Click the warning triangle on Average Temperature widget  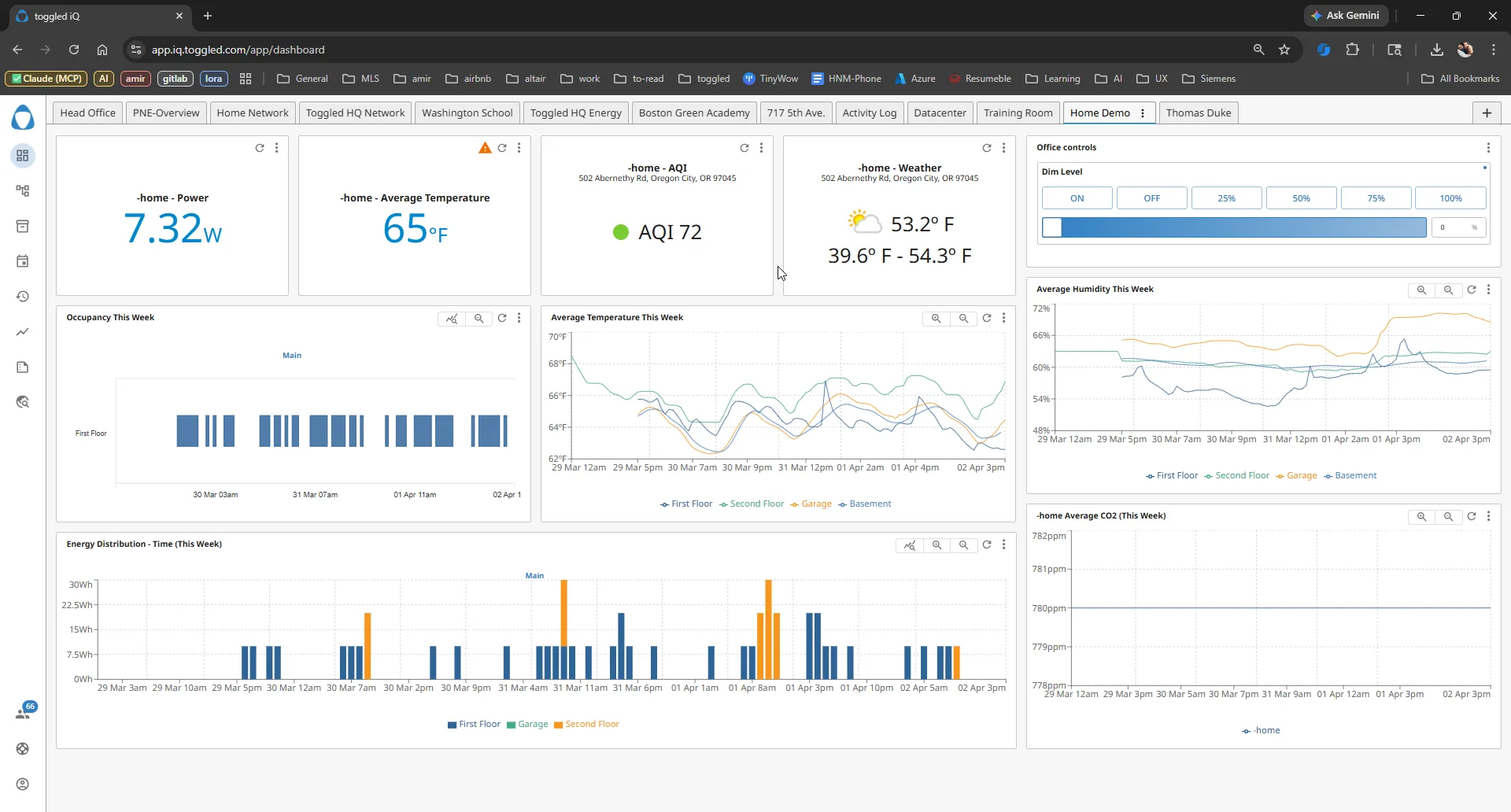coord(485,148)
